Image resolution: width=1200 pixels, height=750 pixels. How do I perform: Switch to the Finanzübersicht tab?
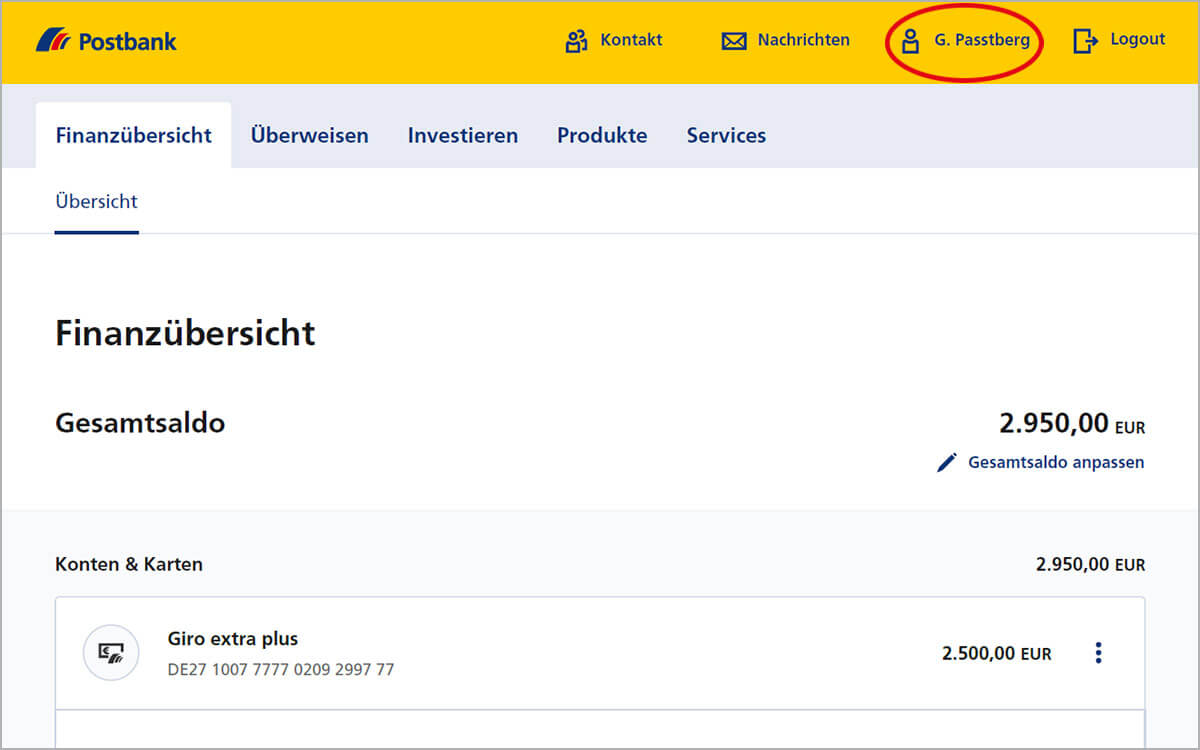coord(133,135)
